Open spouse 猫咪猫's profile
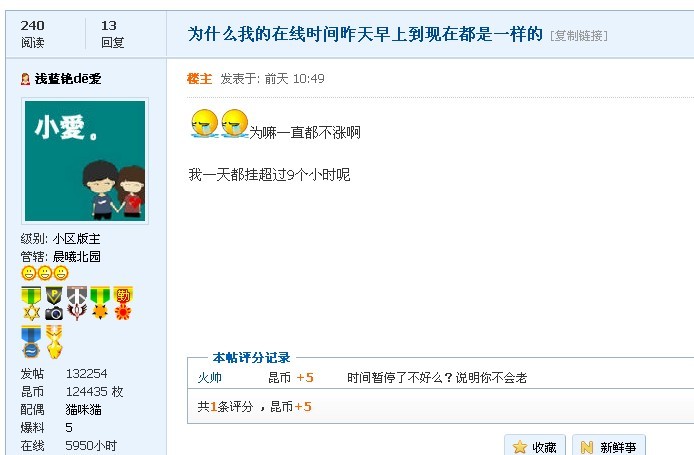 (83, 409)
